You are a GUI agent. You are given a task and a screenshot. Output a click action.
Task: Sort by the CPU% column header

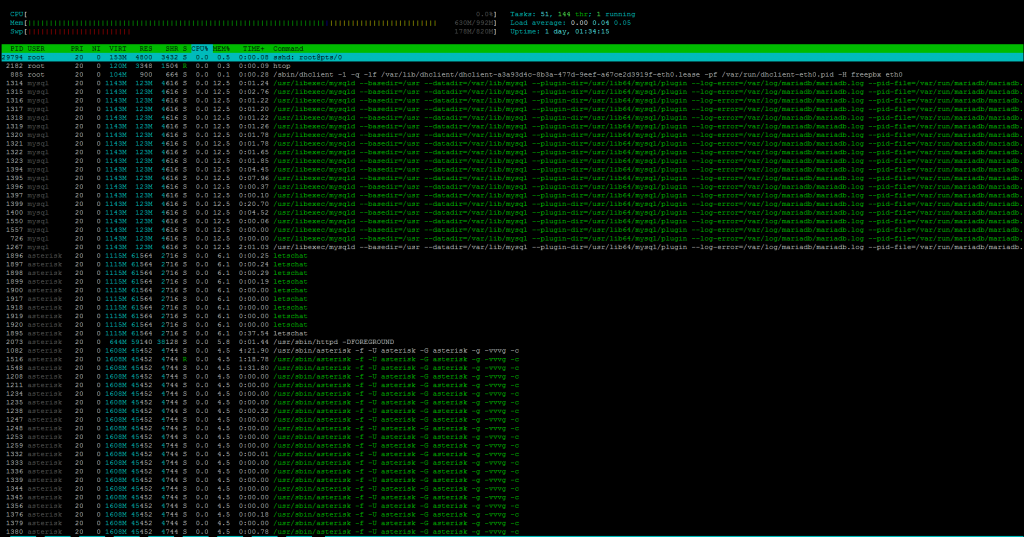tap(200, 49)
